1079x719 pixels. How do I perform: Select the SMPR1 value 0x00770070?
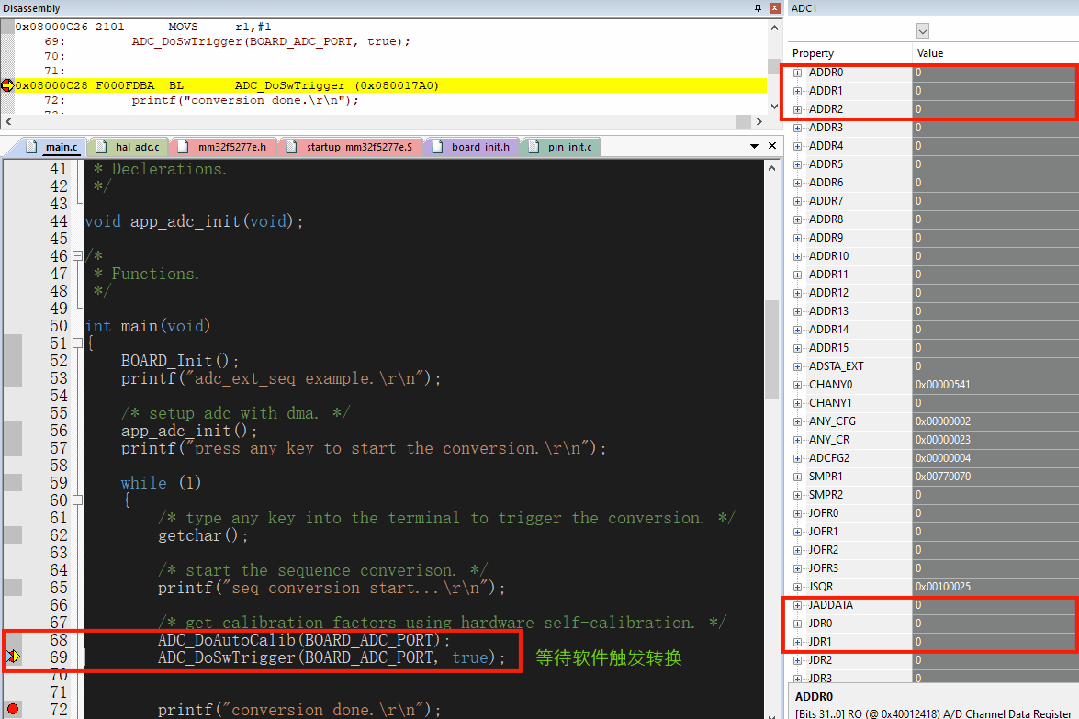pos(943,476)
